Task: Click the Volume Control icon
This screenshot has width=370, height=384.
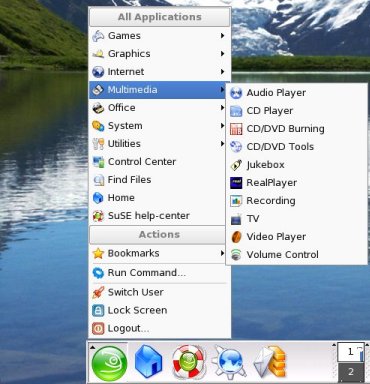Action: tap(236, 255)
